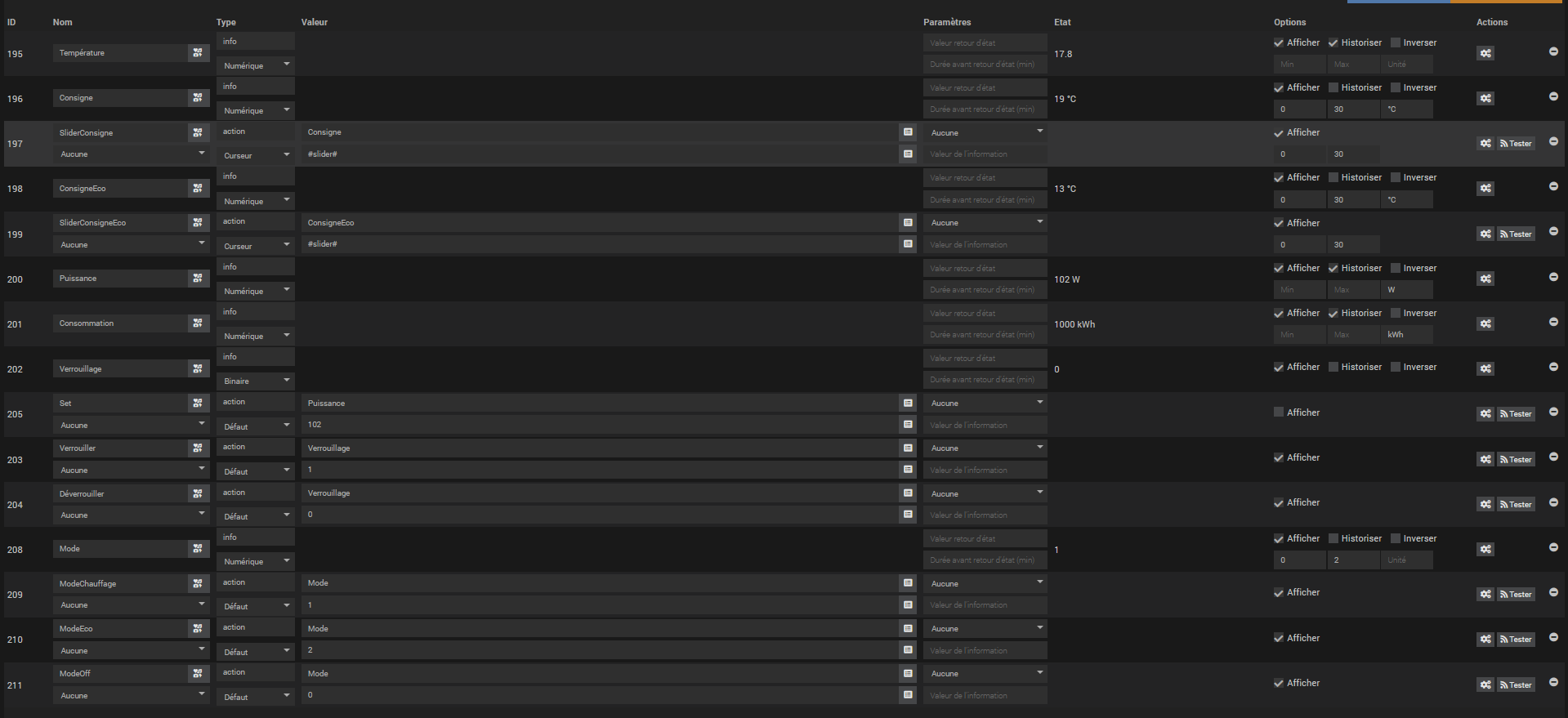Open advanced settings gear for Consommation
The image size is (1568, 718).
[1485, 323]
